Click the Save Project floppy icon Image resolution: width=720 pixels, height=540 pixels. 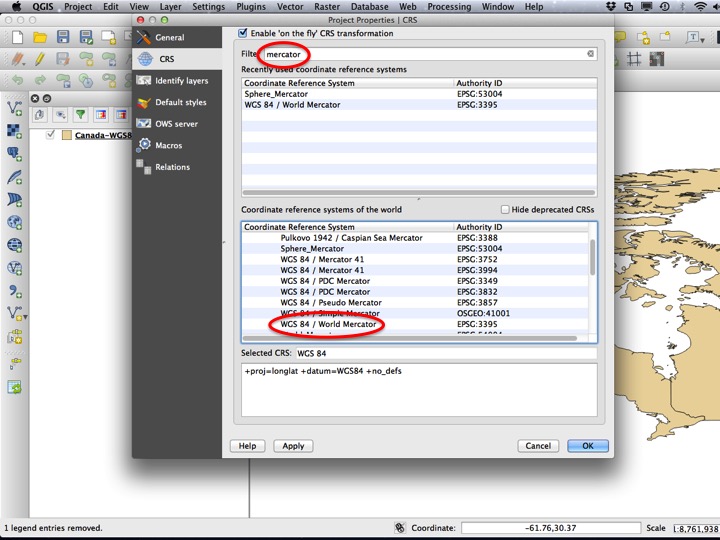click(63, 37)
